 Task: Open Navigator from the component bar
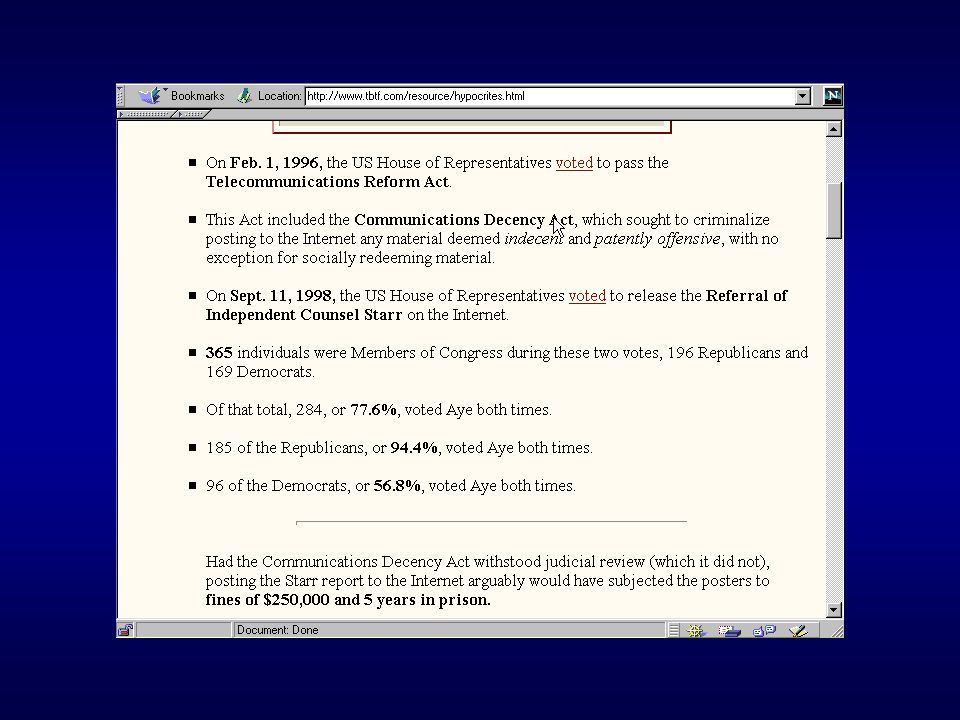[696, 630]
